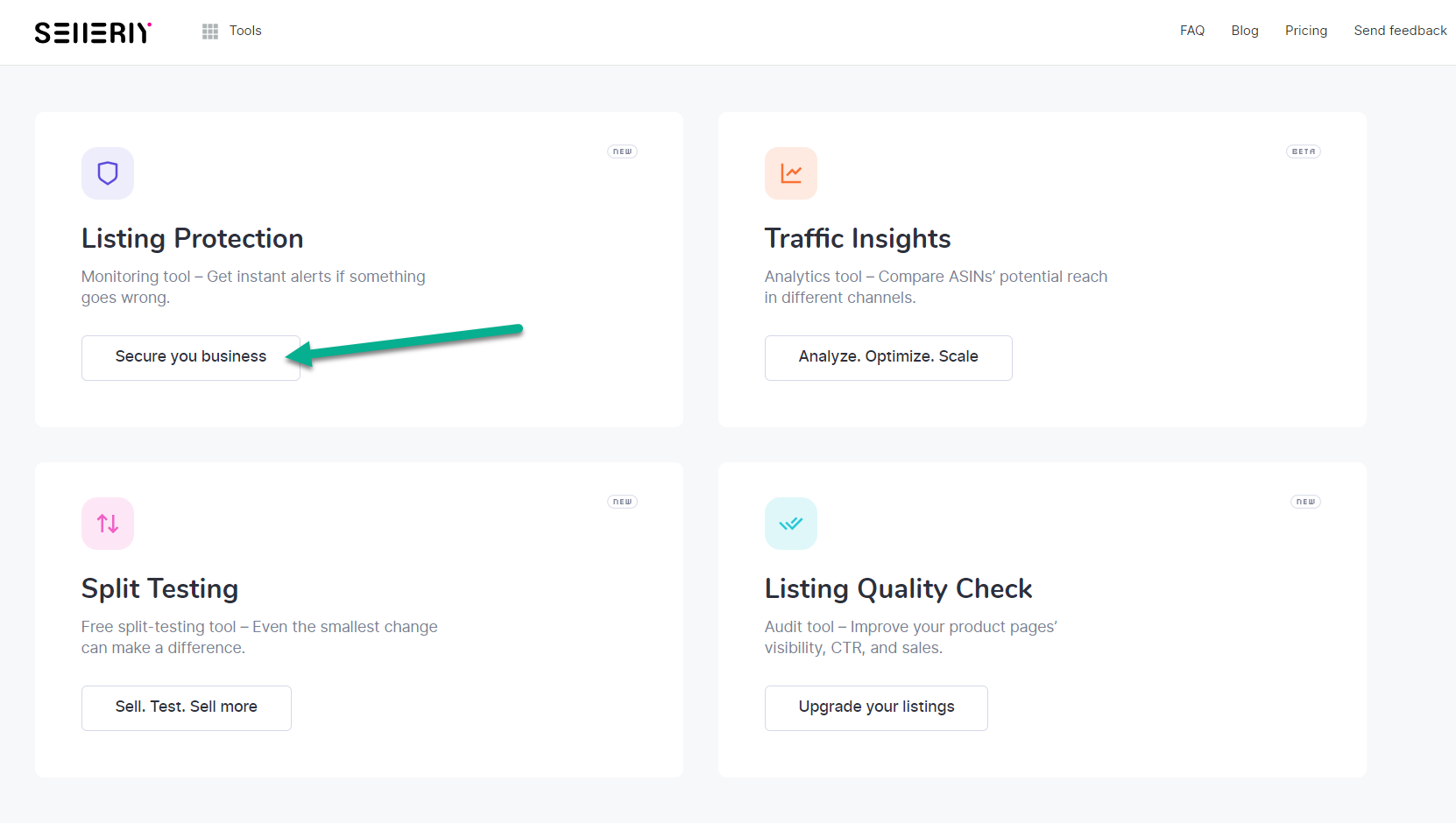
Task: Click the Split Testing arrows icon
Action: click(x=108, y=524)
